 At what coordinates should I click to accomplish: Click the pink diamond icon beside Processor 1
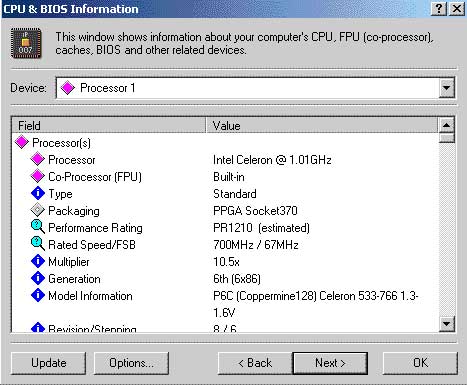point(68,88)
